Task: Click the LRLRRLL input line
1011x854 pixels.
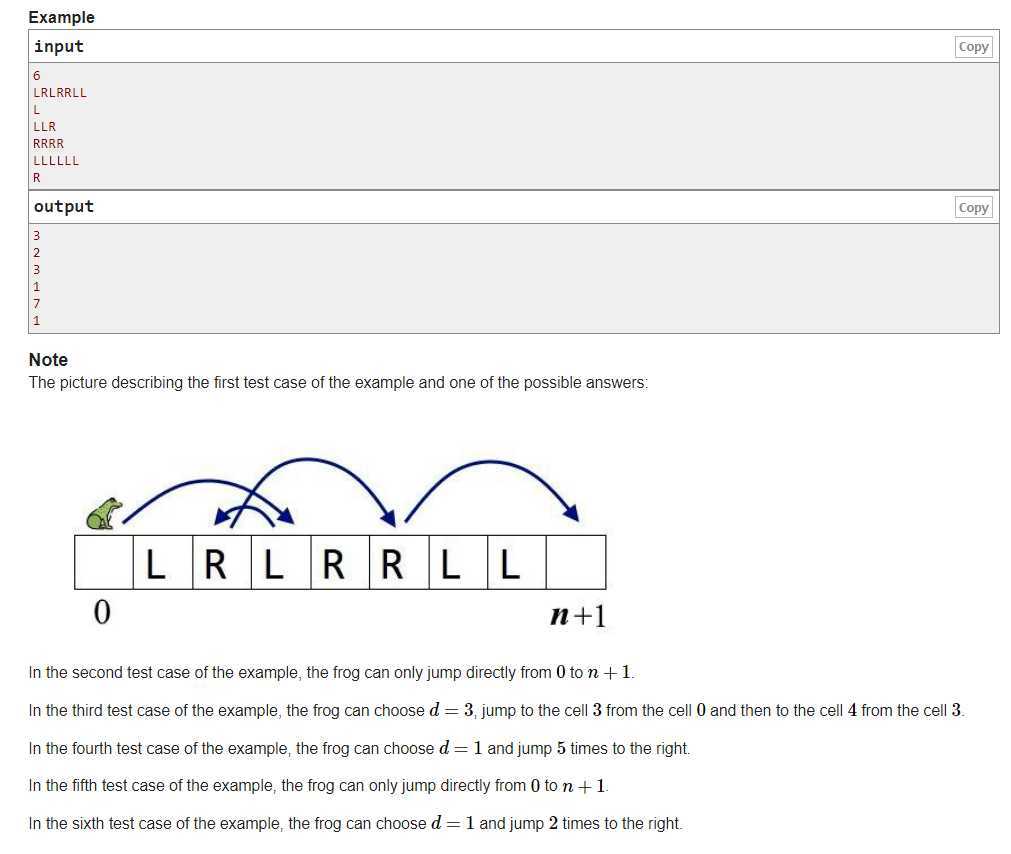Action: tap(60, 93)
